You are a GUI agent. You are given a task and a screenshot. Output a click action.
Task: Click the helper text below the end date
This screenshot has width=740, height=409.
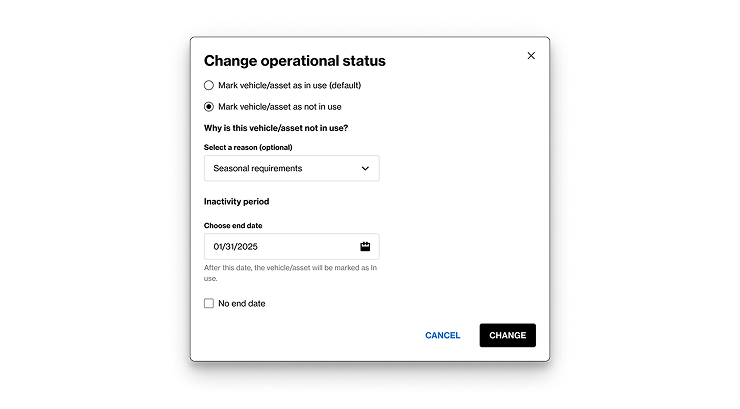(x=290, y=273)
